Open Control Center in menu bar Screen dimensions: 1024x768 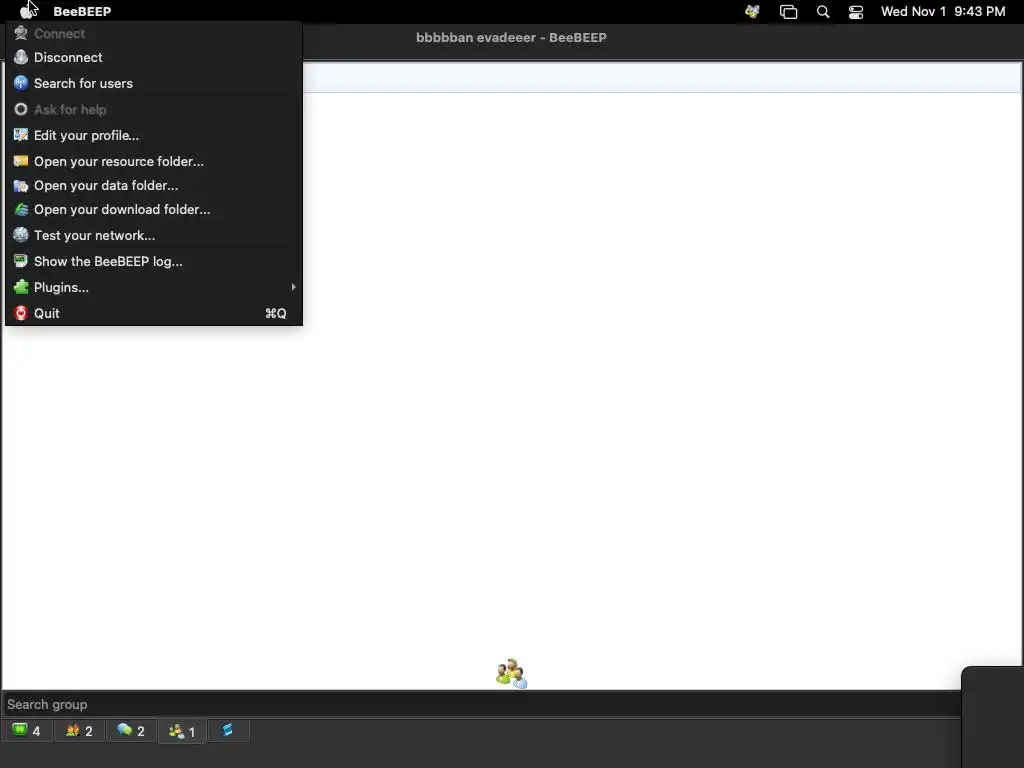point(856,12)
